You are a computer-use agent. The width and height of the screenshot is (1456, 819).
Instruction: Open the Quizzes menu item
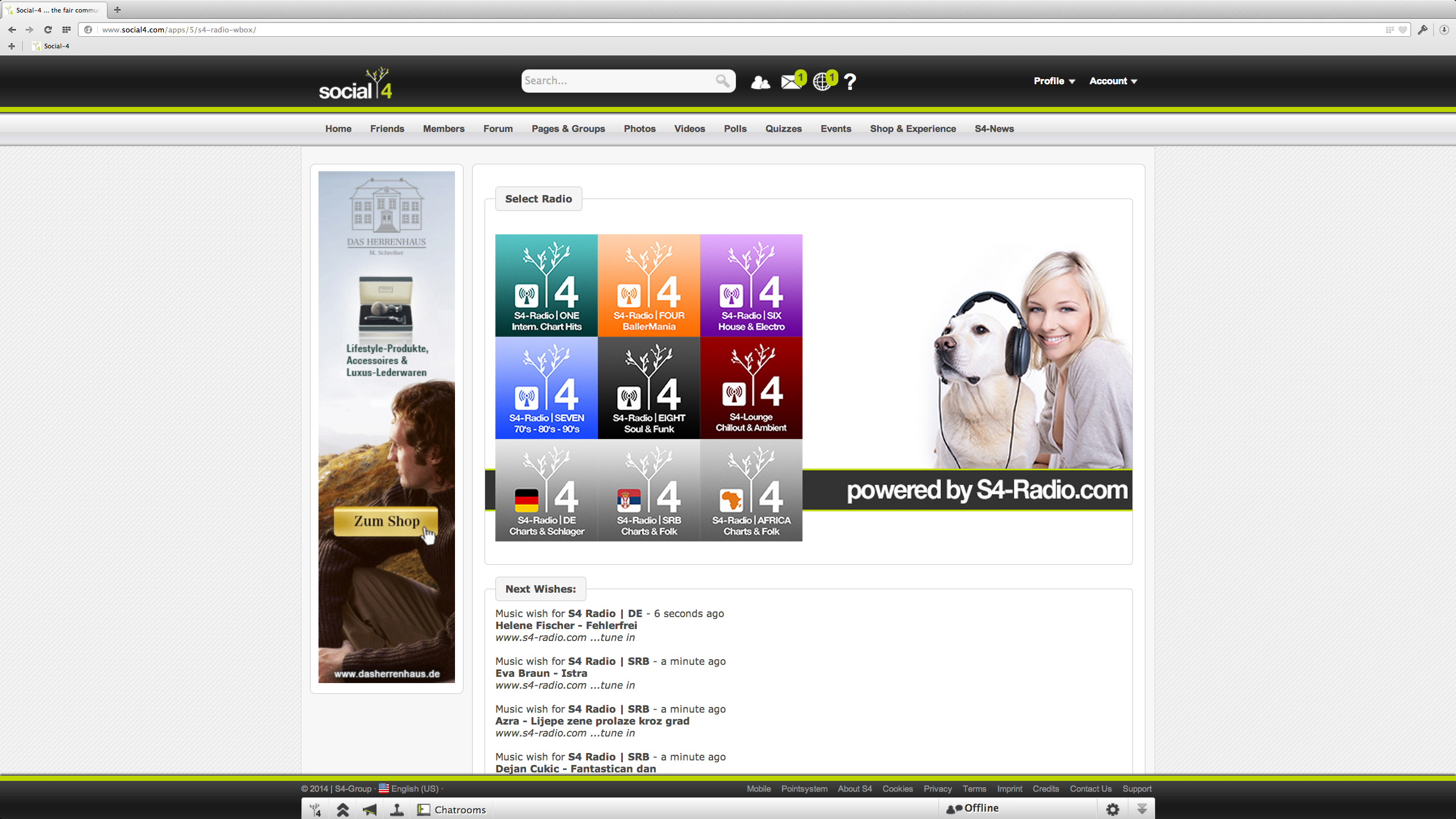pyautogui.click(x=784, y=129)
